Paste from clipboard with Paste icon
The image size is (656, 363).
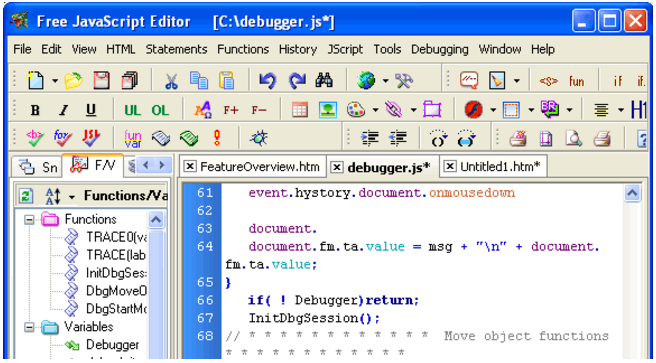(x=227, y=80)
